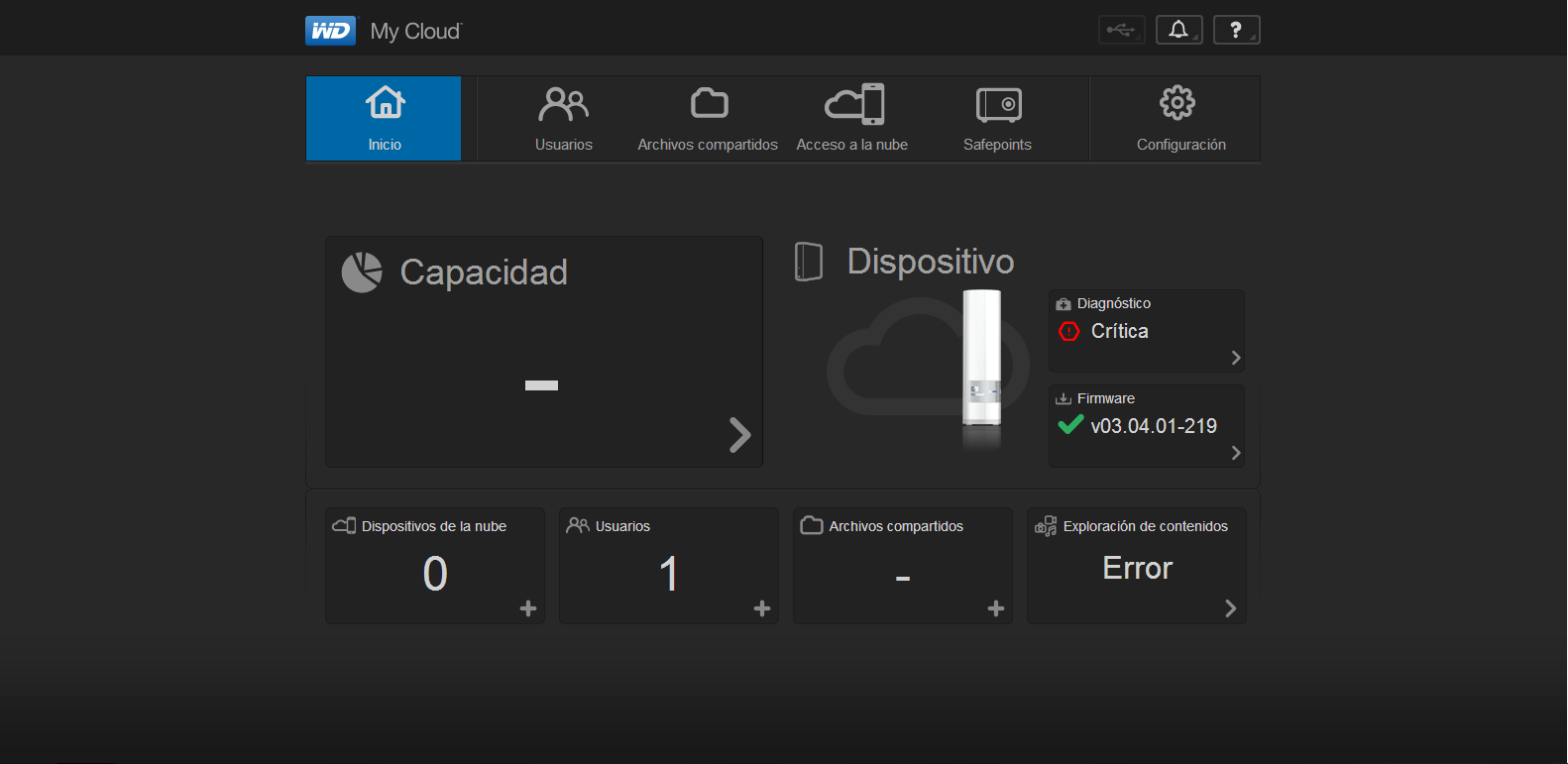Image resolution: width=1568 pixels, height=764 pixels.
Task: Click the dash value in Archivos compartidos tile
Action: click(903, 578)
